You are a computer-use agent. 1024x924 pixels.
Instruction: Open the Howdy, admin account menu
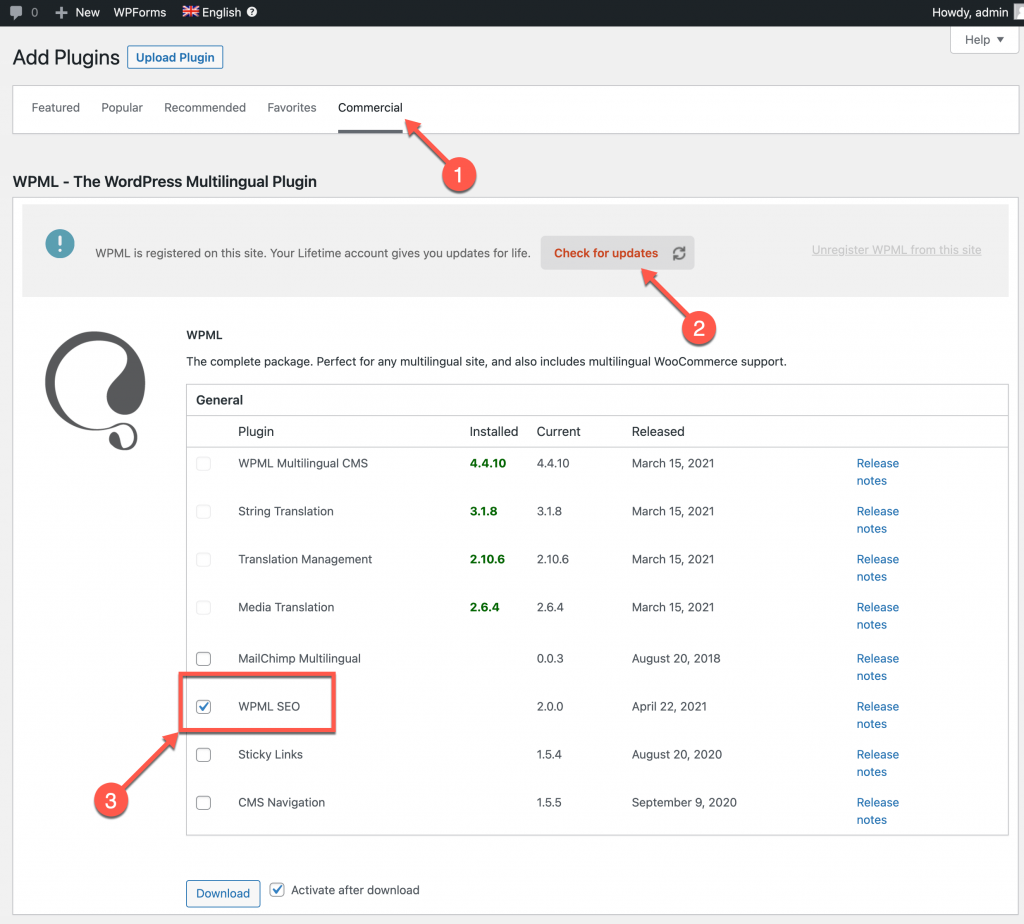tap(970, 12)
